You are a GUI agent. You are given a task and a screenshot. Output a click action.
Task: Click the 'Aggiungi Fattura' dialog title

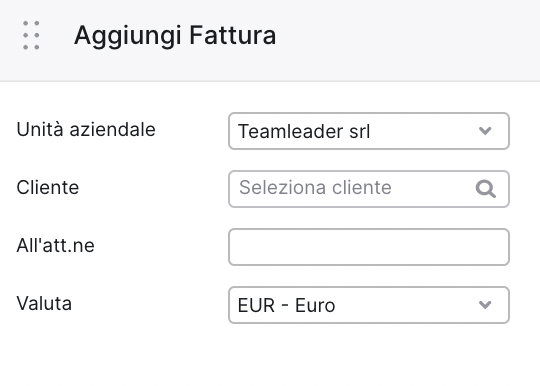pos(175,36)
